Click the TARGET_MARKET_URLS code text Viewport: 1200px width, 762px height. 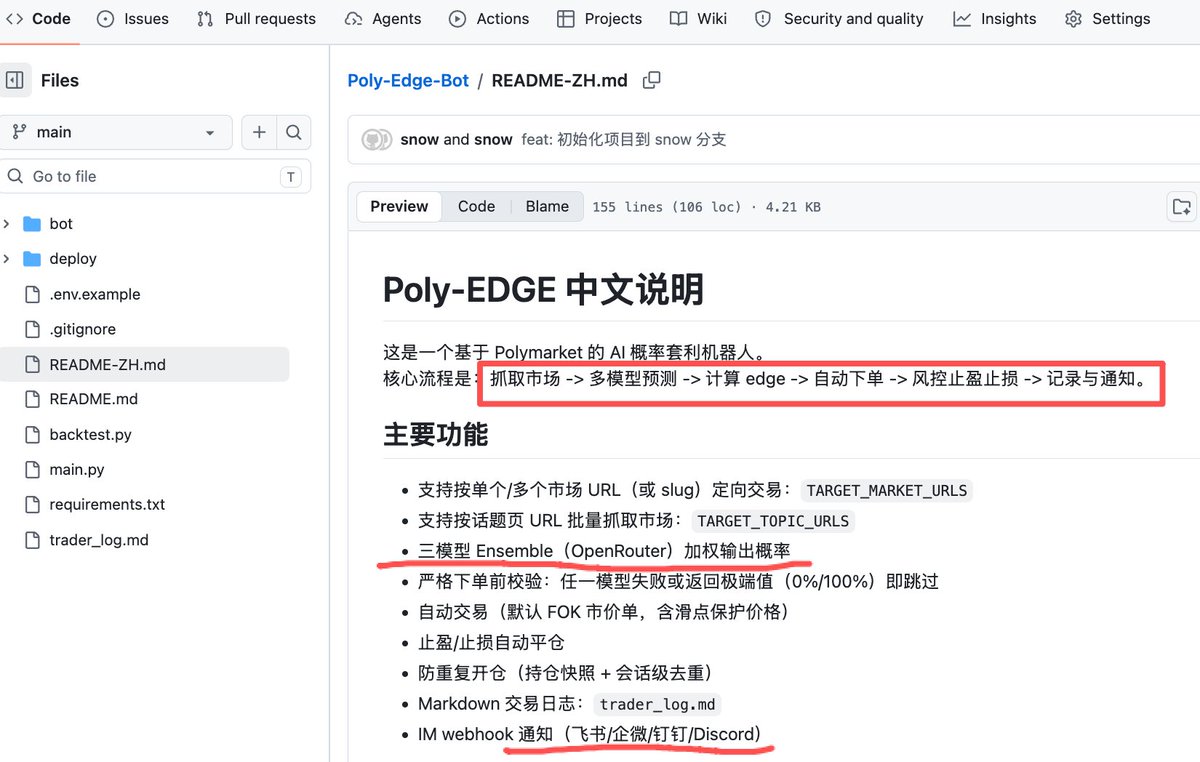(x=886, y=490)
